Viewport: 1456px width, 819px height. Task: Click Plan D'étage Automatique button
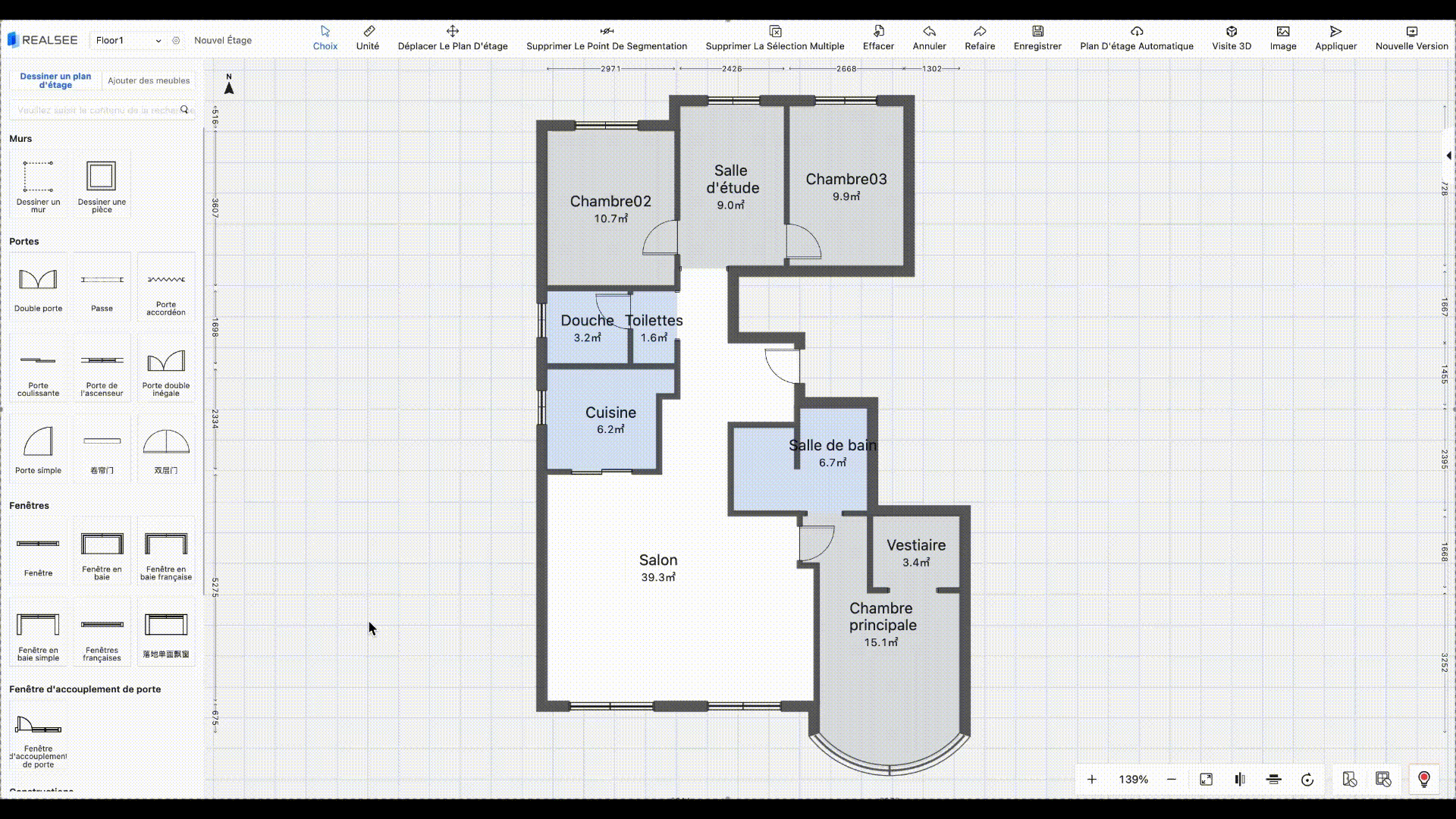click(1136, 37)
